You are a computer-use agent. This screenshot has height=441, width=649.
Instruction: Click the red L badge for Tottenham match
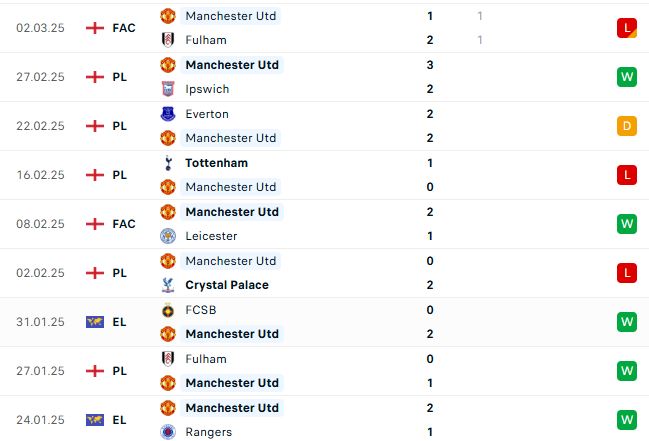[627, 175]
